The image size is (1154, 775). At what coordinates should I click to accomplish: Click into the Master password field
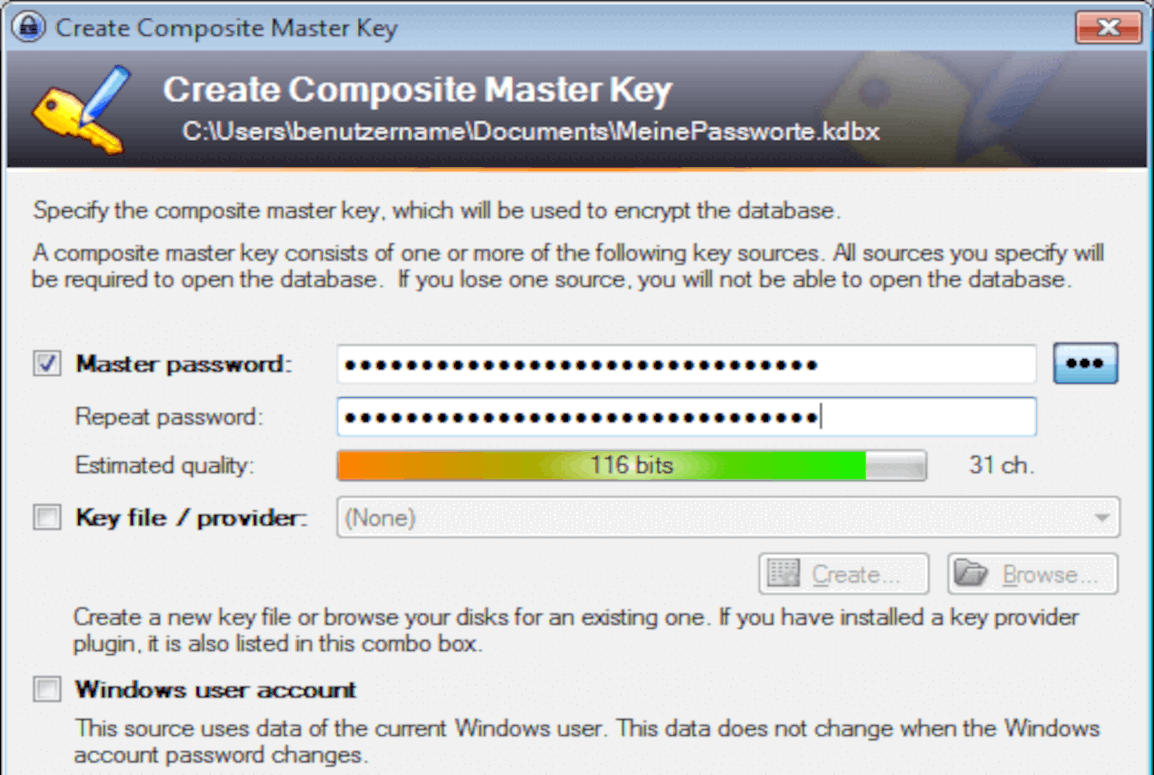coord(687,364)
